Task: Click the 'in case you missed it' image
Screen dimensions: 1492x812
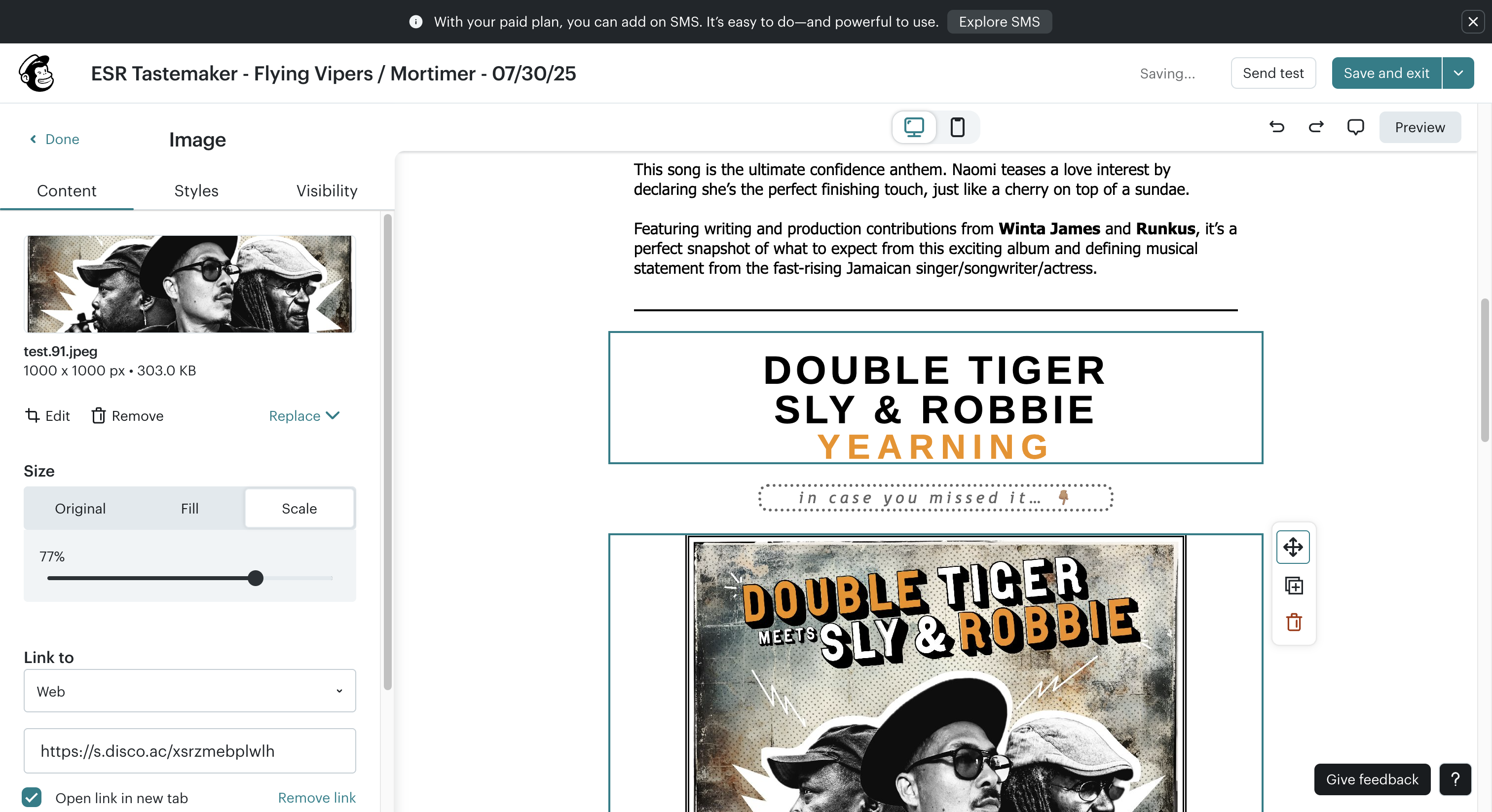Action: [x=935, y=497]
